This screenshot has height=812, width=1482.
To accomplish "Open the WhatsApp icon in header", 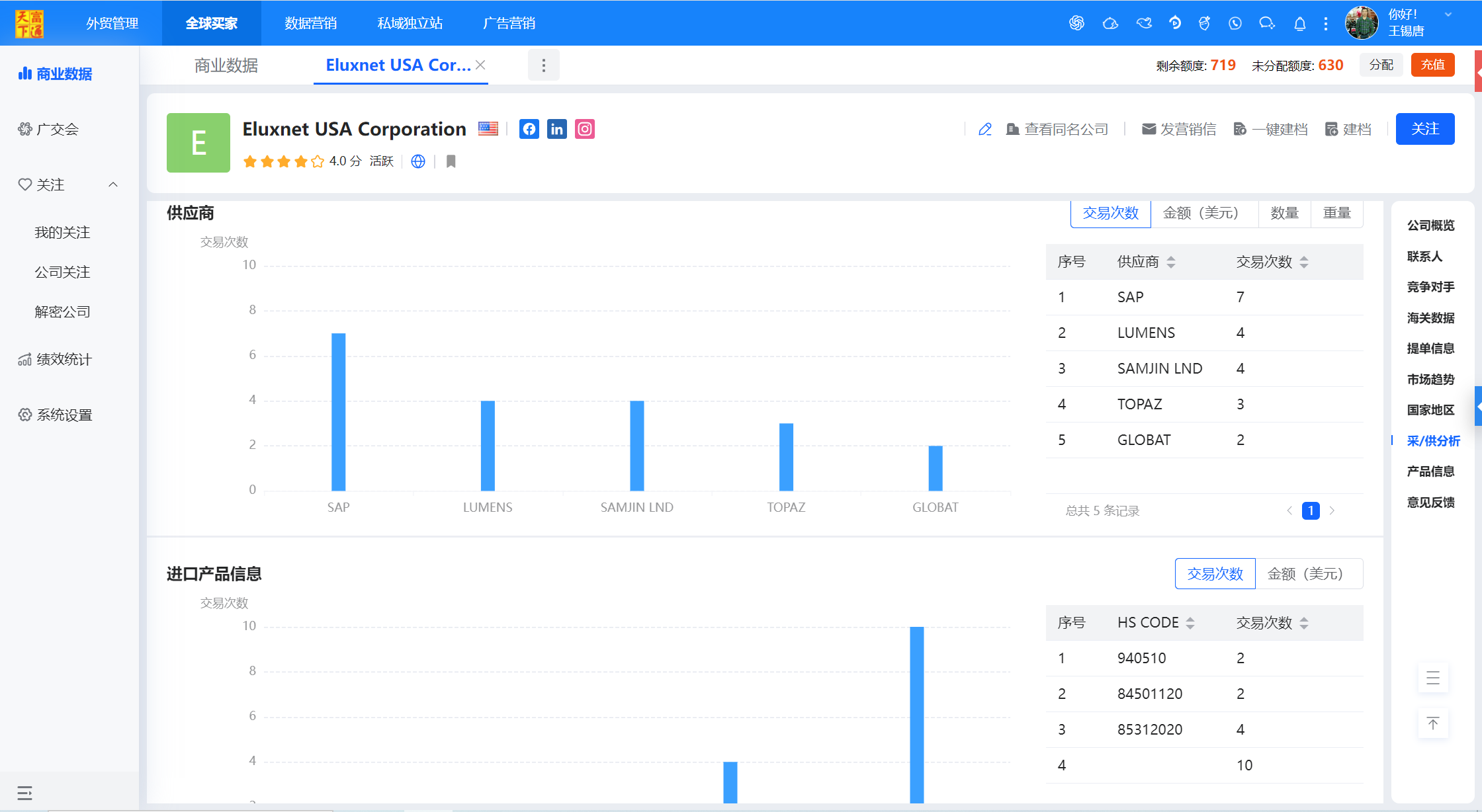I will [x=1235, y=23].
